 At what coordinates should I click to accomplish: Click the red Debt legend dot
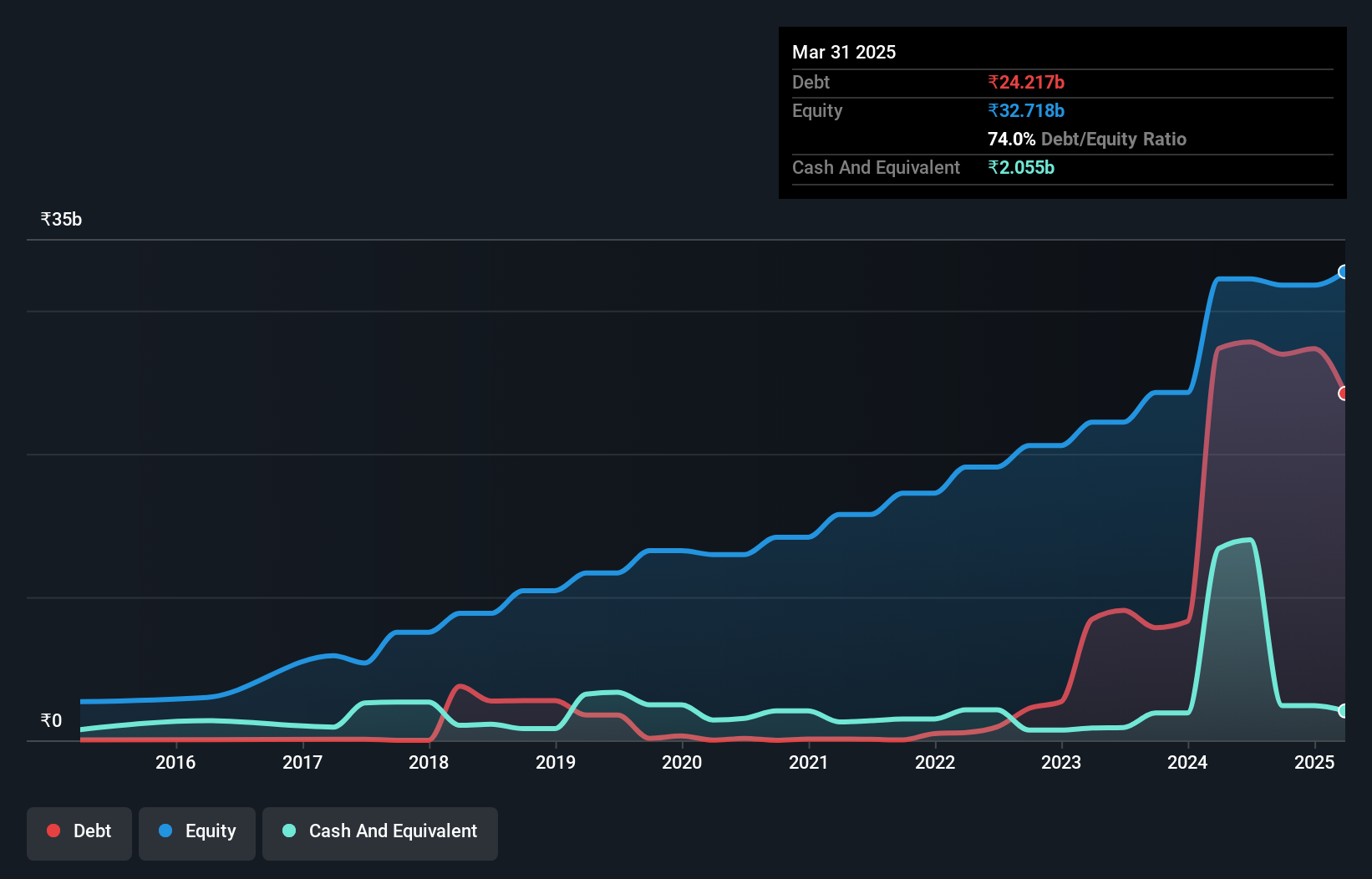pyautogui.click(x=53, y=831)
